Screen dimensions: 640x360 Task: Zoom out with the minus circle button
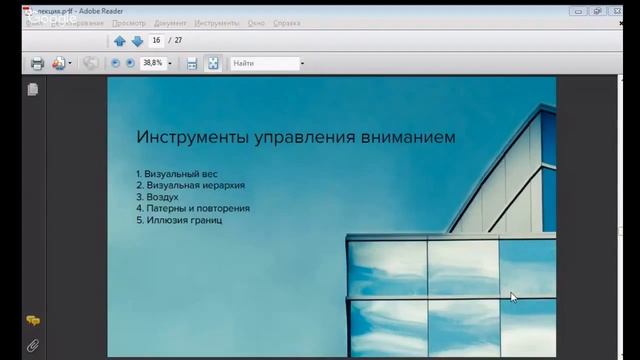click(x=116, y=63)
